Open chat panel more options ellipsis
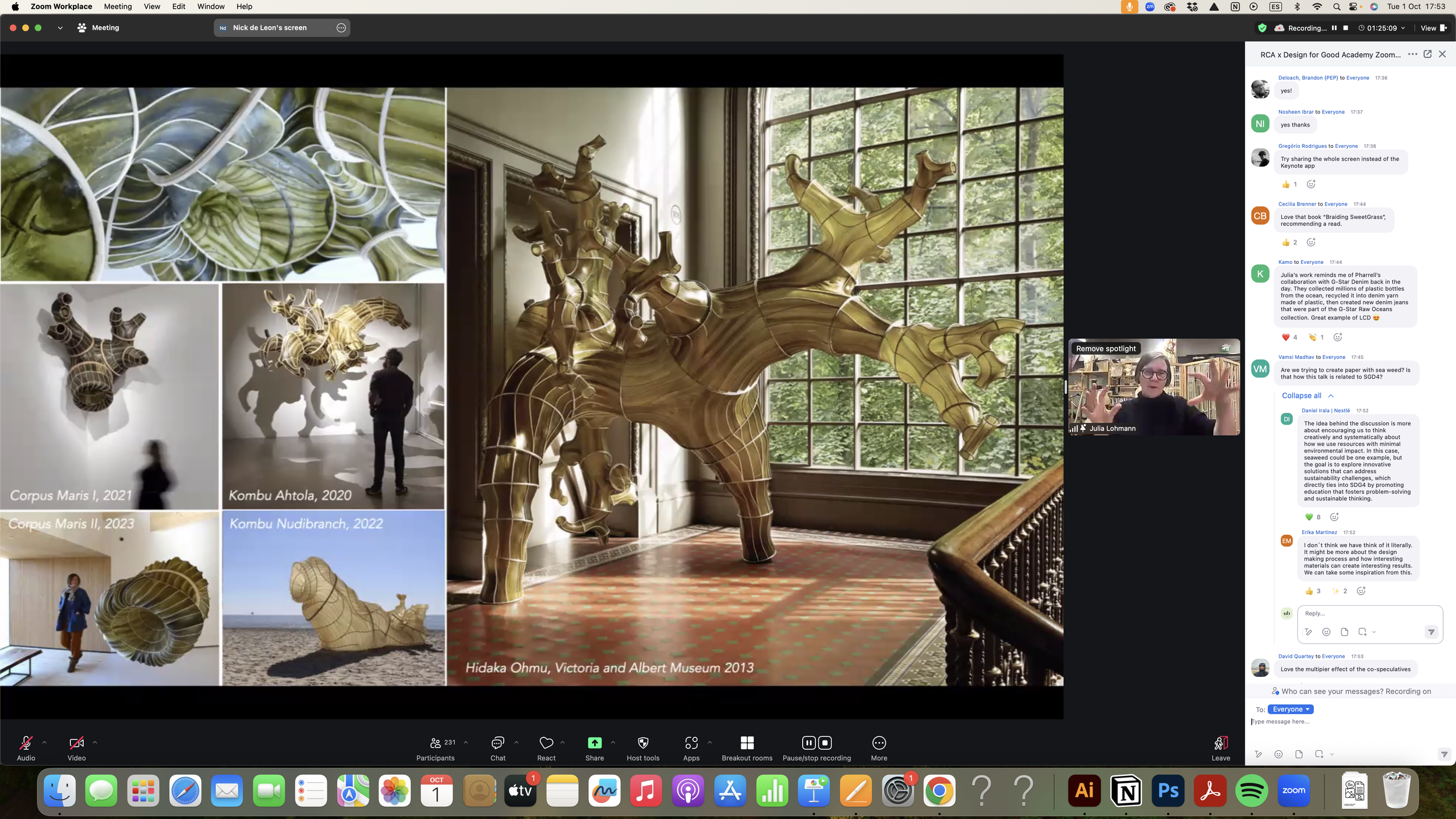Screen dimensions: 1456x819 point(1412,54)
